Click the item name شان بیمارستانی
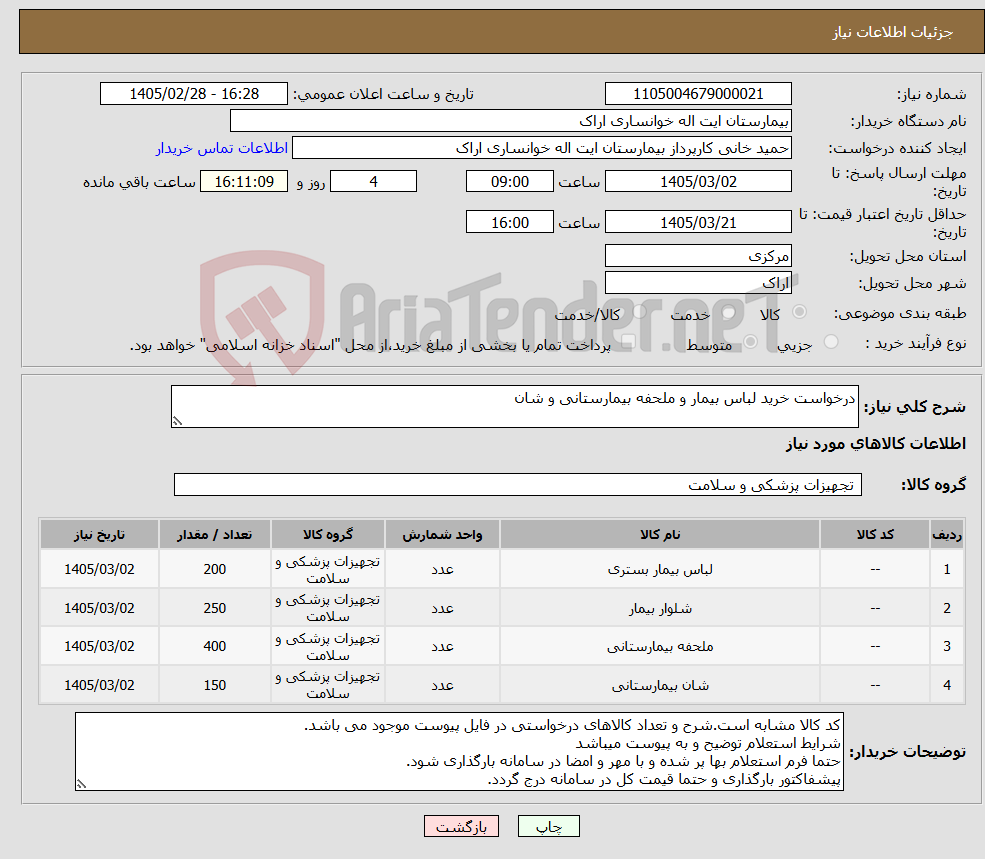This screenshot has height=859, width=985. pos(660,685)
